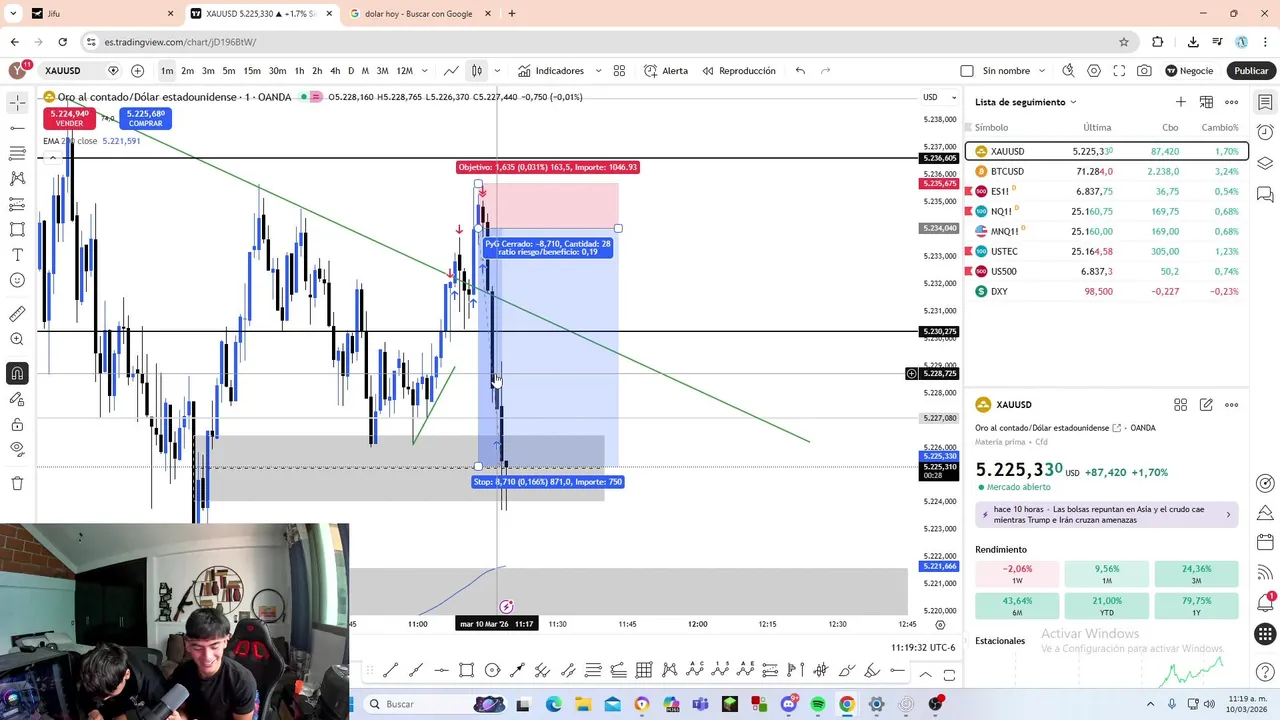
Task: Open time axis settings gear icon
Action: [940, 624]
